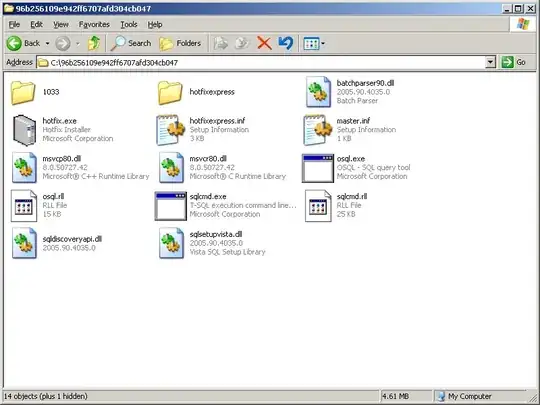The image size is (540, 405).
Task: Click the hotfixexpress folder name
Action: tap(212, 92)
